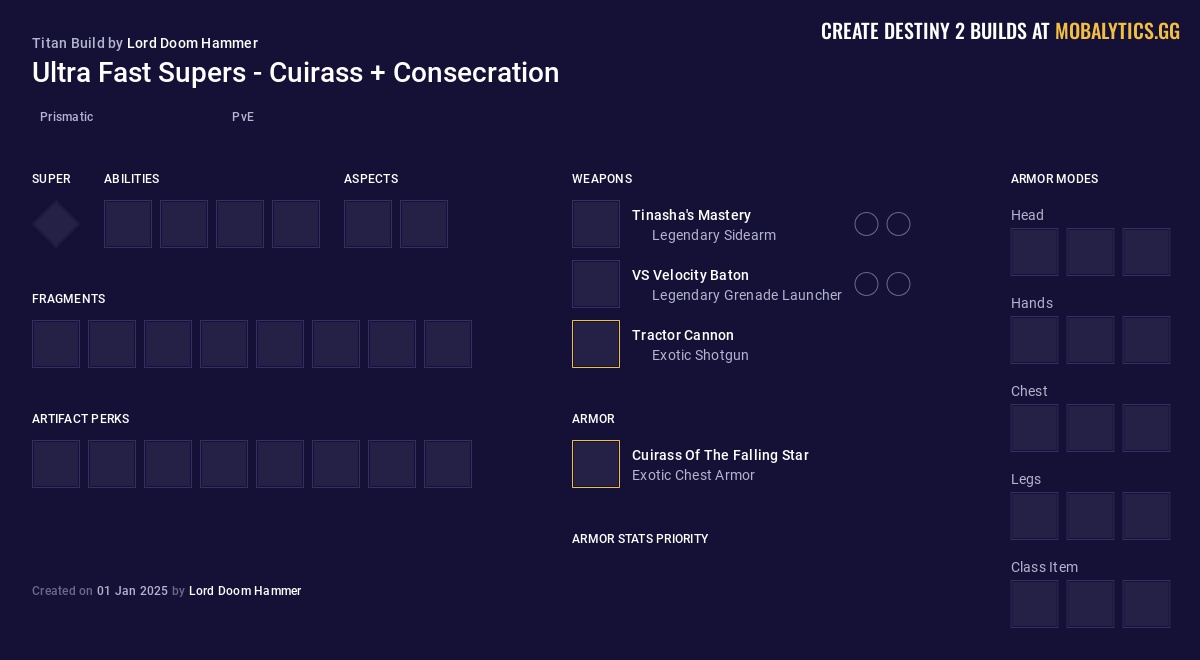Click the first Head armor mod slot
Screen dimensions: 1200x660
tap(1035, 252)
